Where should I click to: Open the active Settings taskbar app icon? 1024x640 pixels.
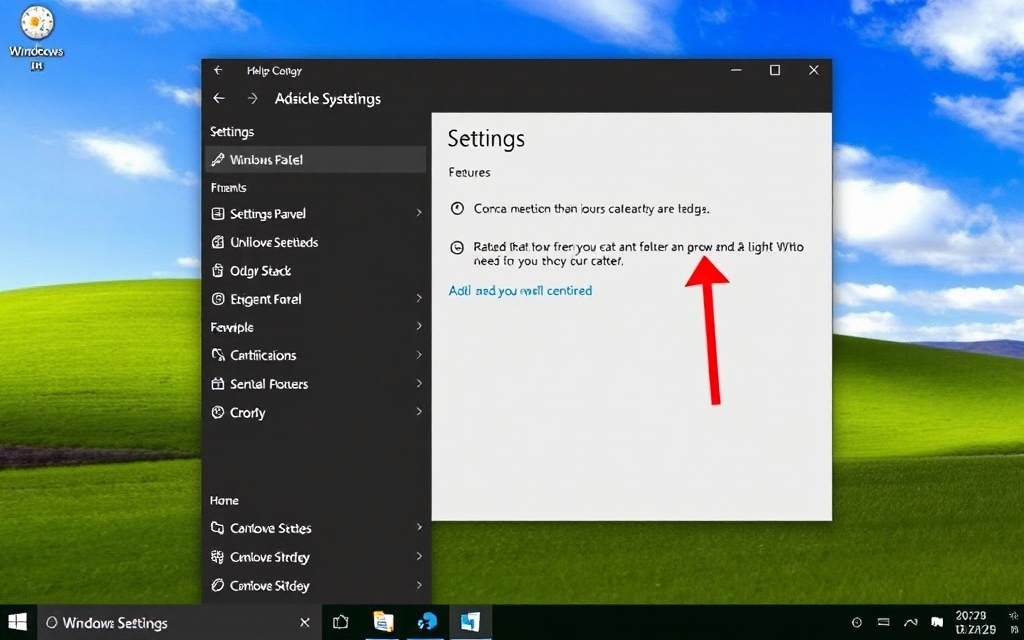coord(470,622)
